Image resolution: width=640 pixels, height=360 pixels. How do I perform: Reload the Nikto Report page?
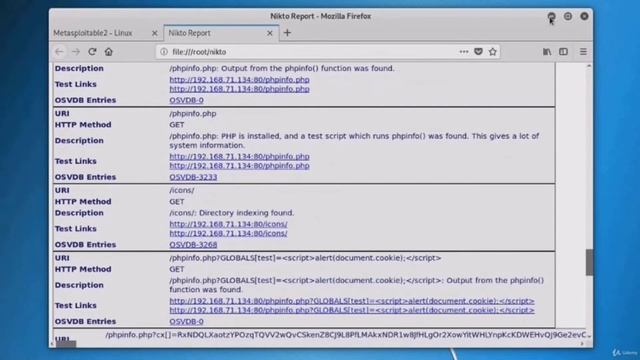coord(92,52)
